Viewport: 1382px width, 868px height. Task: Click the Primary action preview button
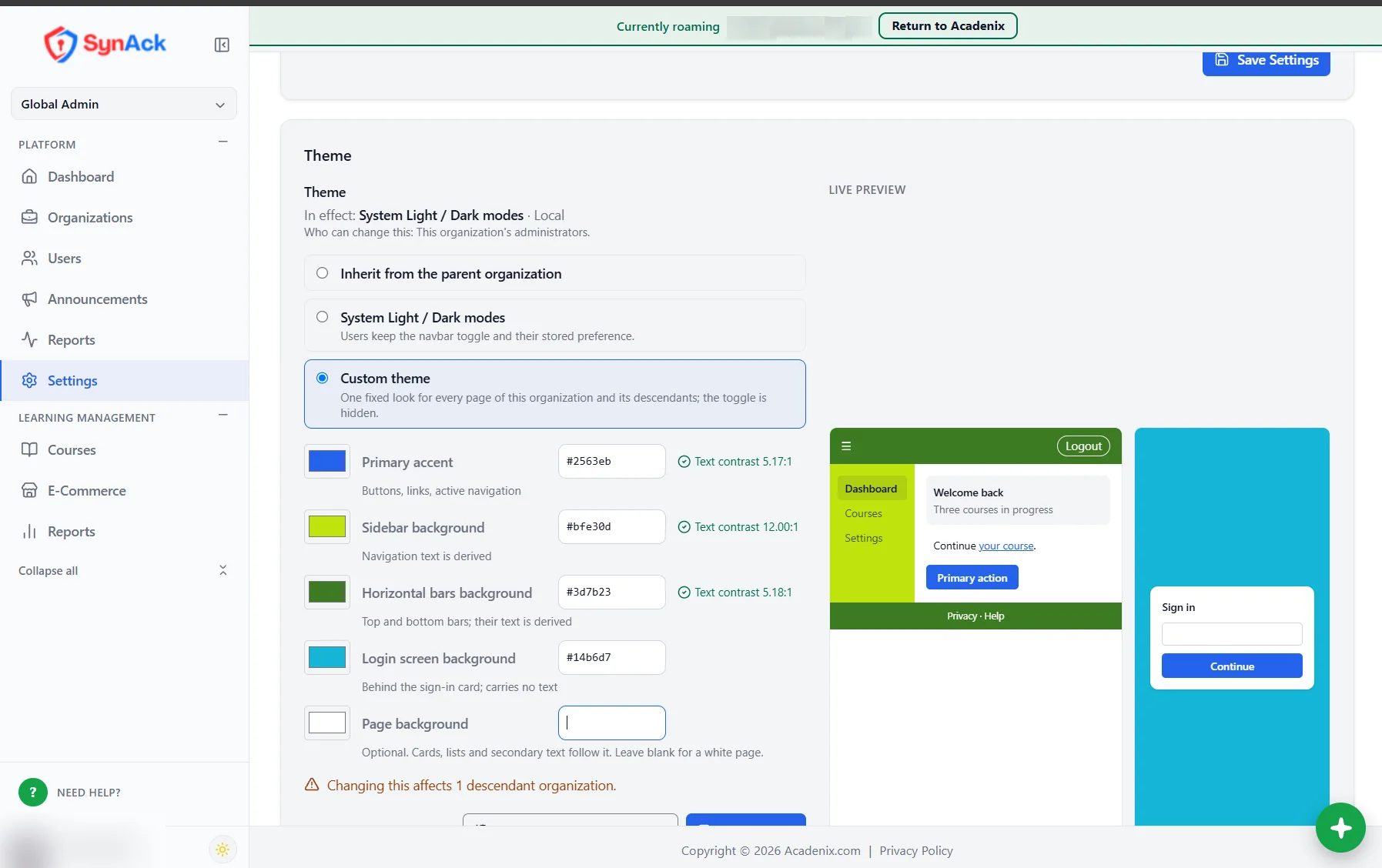[x=972, y=578]
